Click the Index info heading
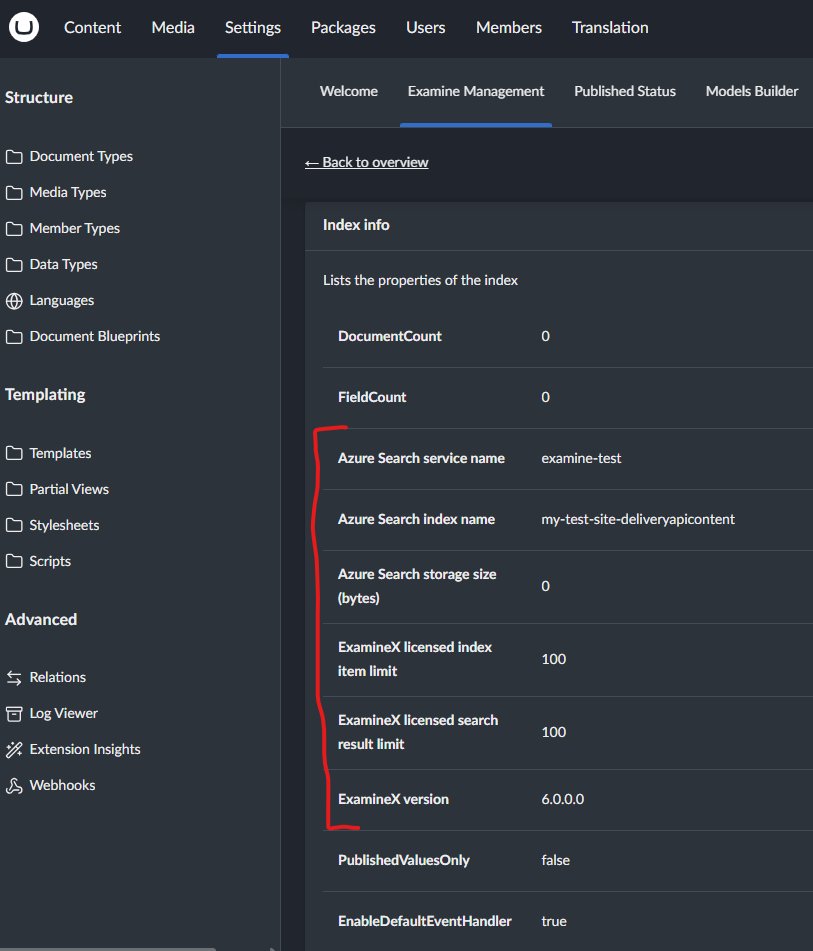813x951 pixels. click(356, 225)
